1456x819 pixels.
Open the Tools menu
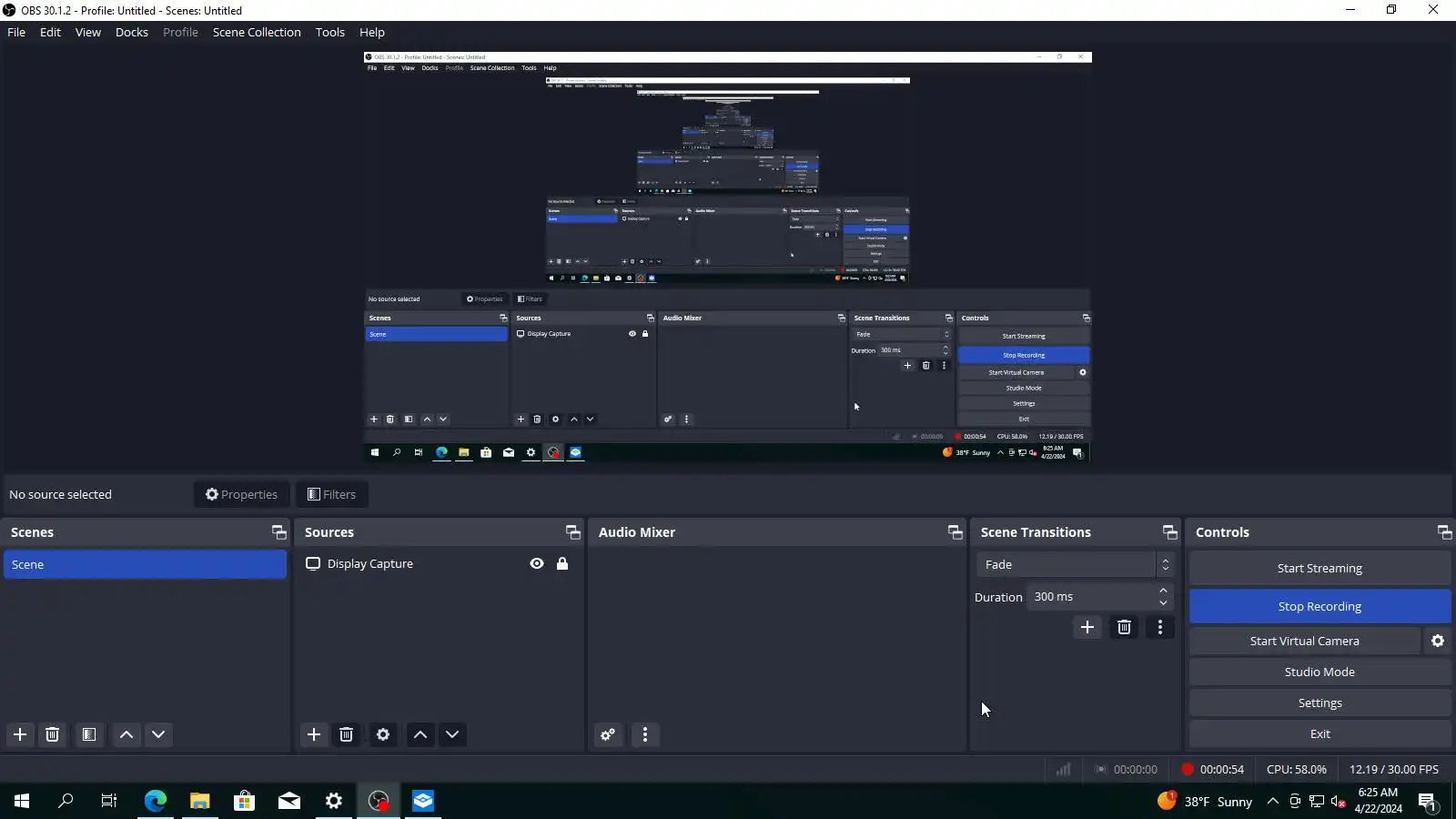330,32
